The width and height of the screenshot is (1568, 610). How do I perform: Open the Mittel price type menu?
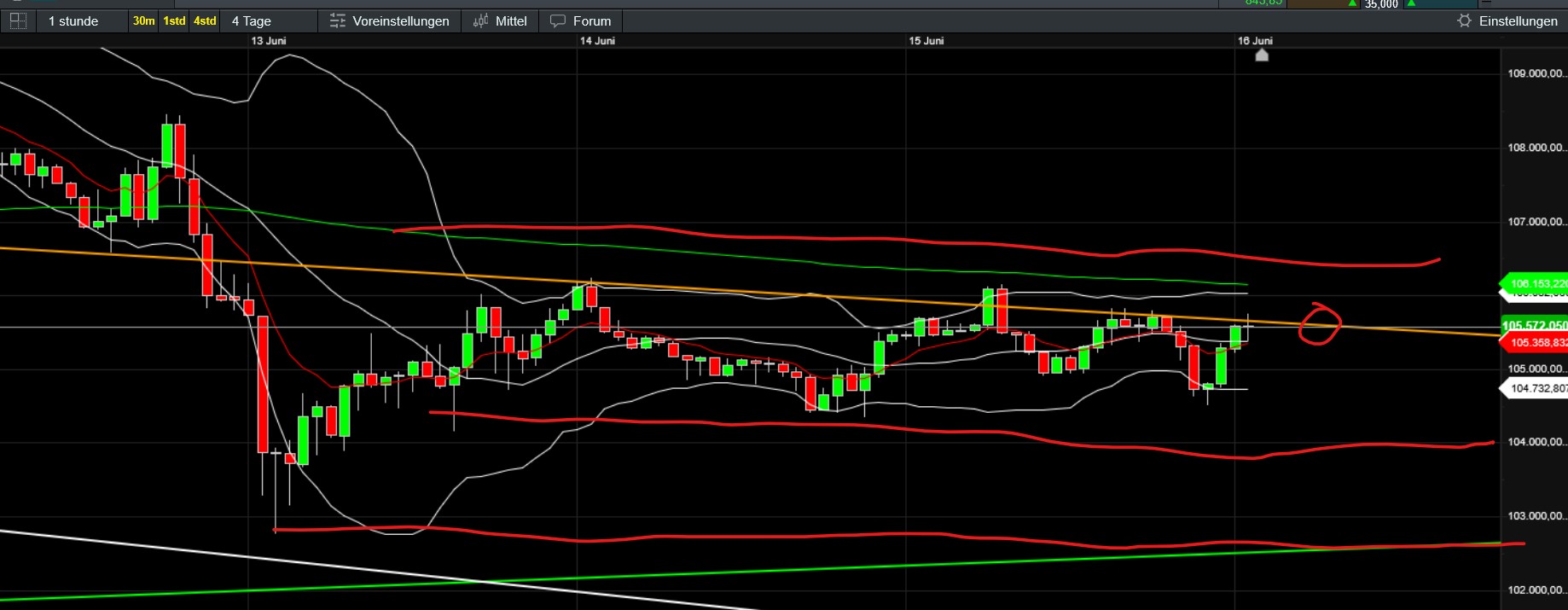pos(500,20)
